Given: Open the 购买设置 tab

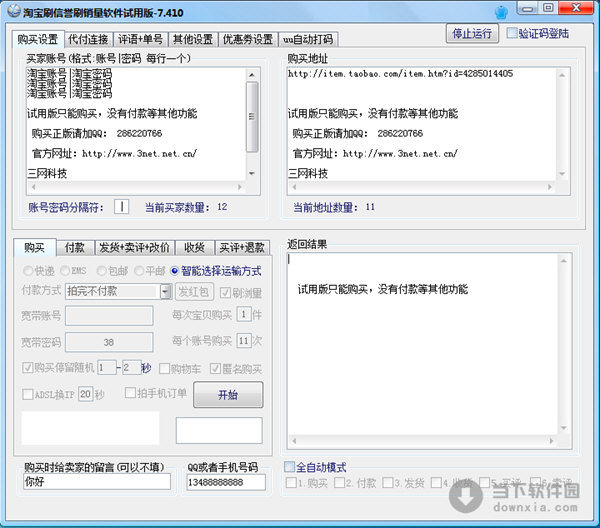Looking at the screenshot, I should 38,39.
